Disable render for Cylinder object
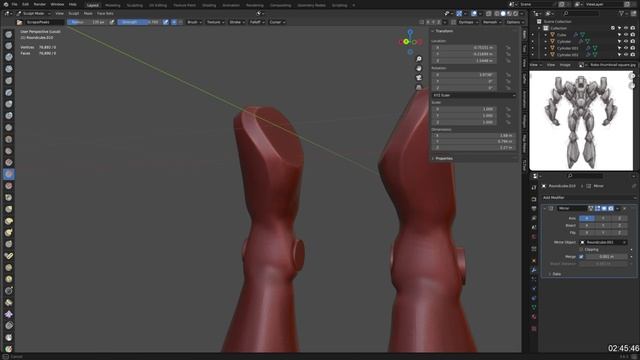The height and width of the screenshot is (360, 640). (632, 42)
